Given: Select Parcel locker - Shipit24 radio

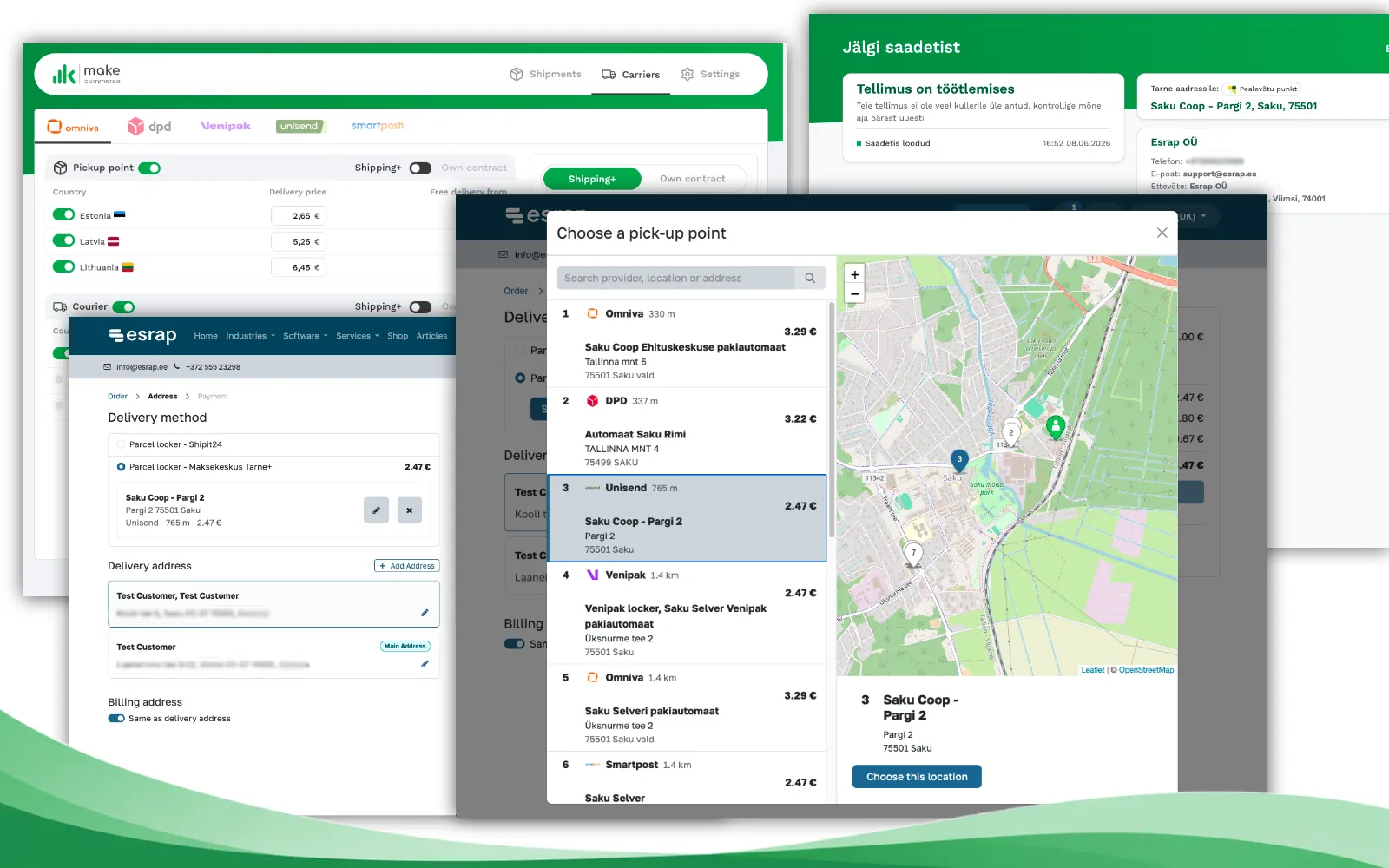Looking at the screenshot, I should coord(122,444).
